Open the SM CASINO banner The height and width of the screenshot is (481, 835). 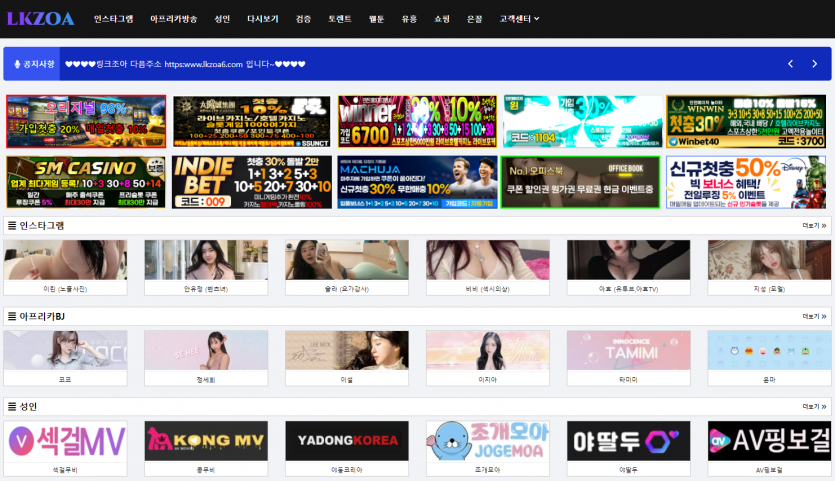click(x=86, y=182)
